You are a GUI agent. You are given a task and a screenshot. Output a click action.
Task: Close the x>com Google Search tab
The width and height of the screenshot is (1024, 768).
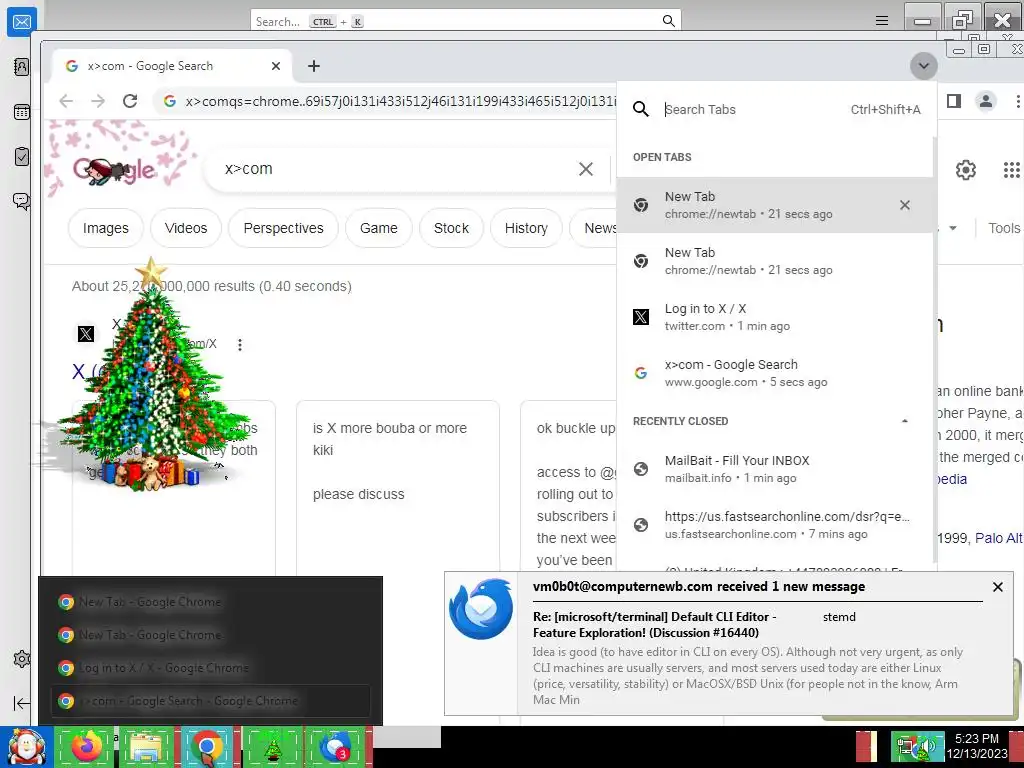[276, 66]
